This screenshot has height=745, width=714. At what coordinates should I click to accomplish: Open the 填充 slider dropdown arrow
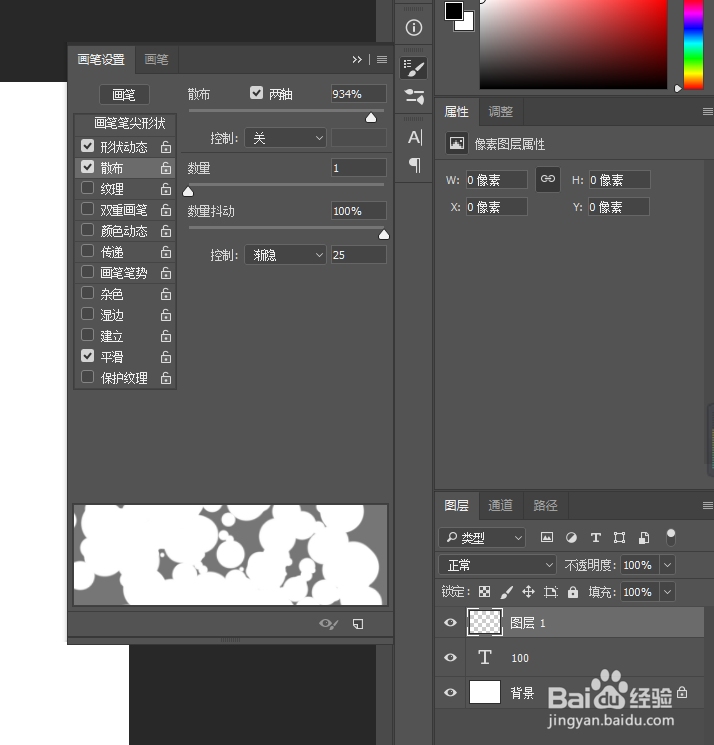tap(667, 592)
